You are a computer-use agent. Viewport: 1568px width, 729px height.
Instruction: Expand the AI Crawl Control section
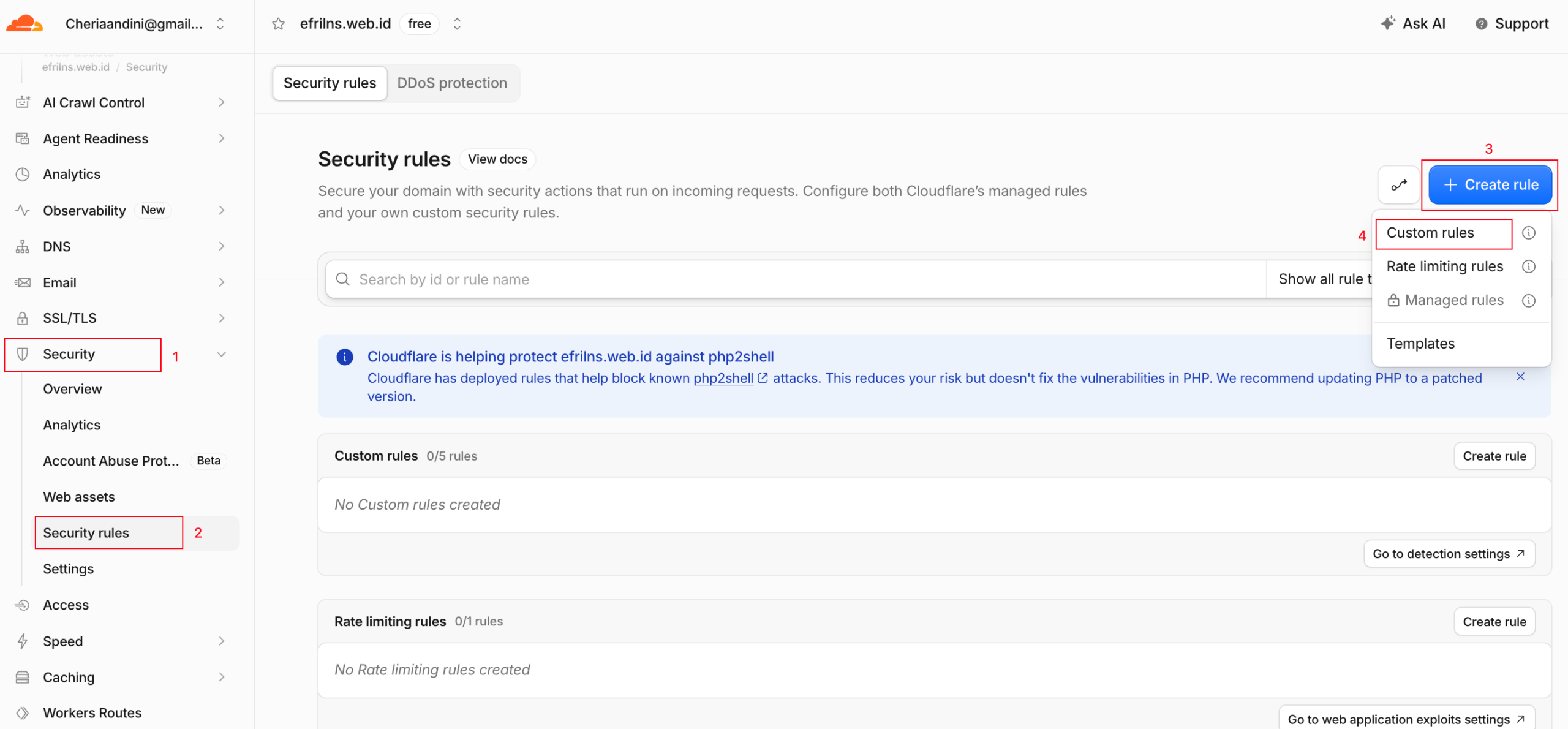[x=222, y=102]
